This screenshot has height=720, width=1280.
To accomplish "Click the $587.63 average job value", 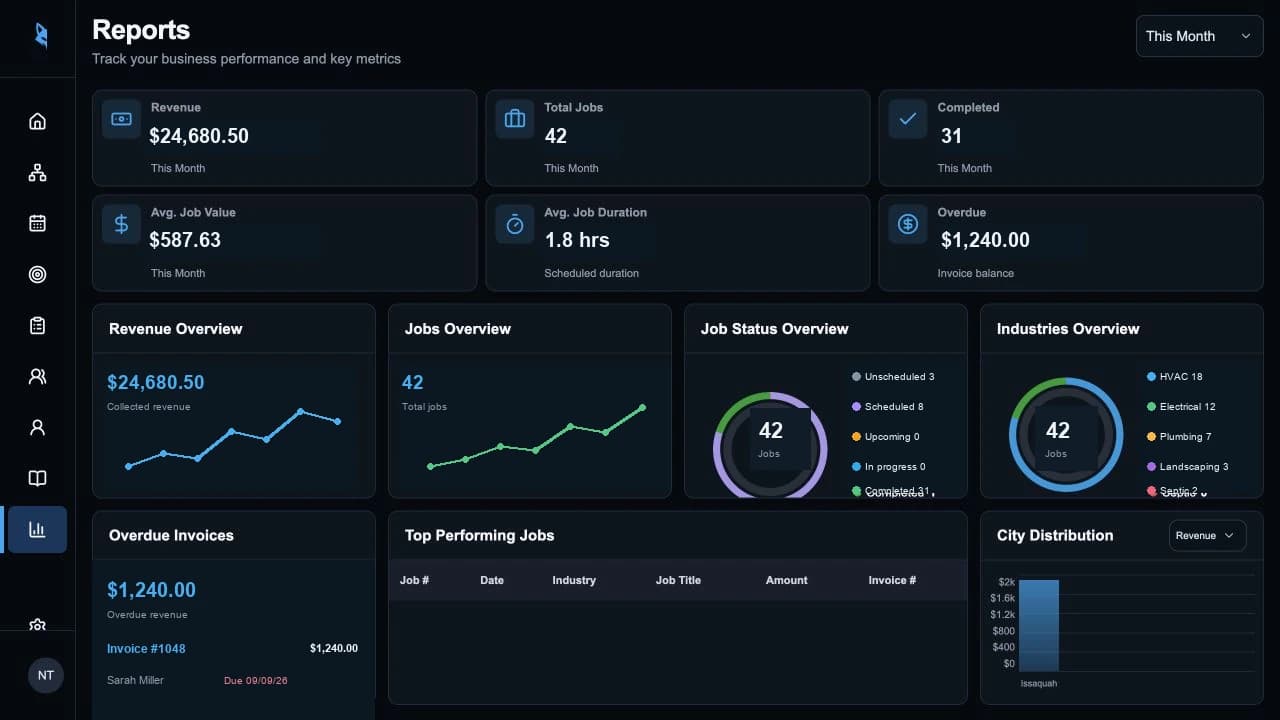I will click(185, 240).
